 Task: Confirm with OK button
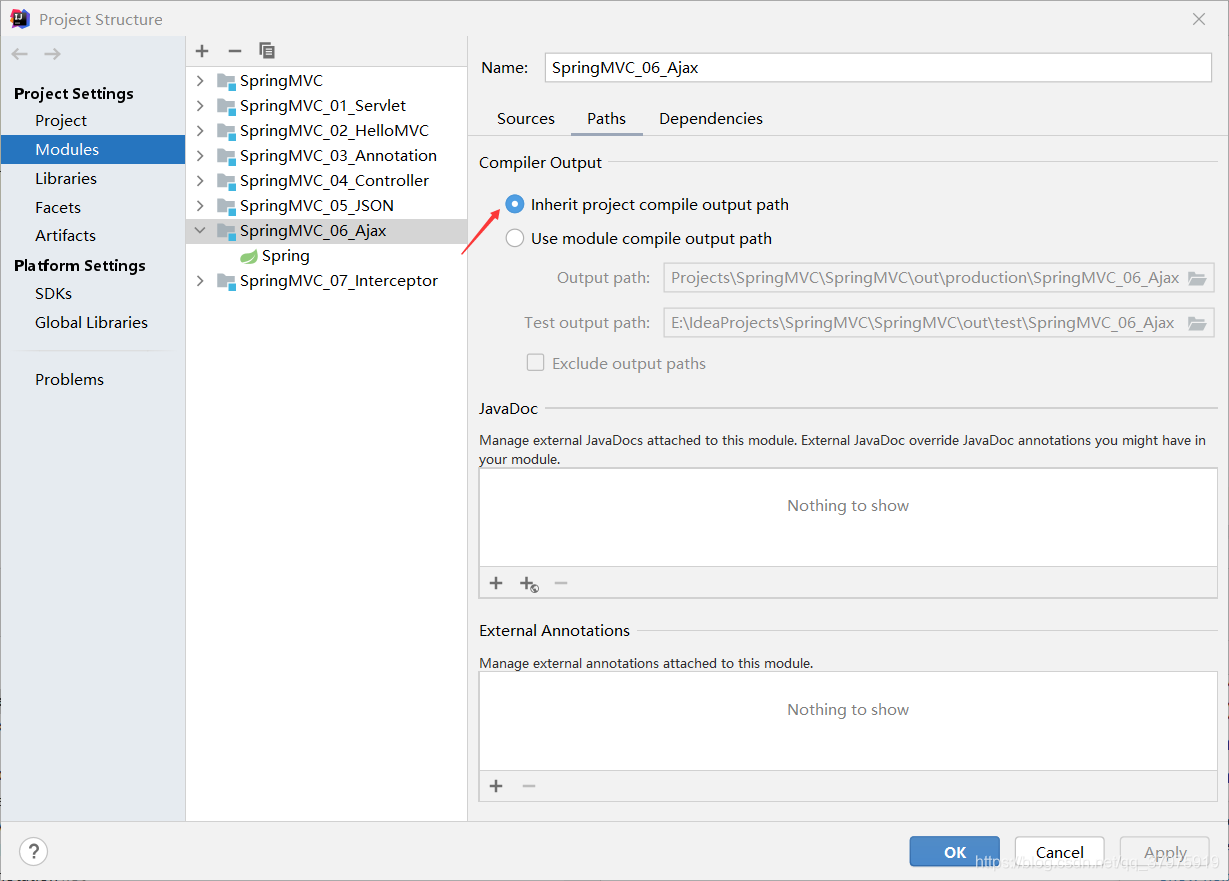pos(955,852)
